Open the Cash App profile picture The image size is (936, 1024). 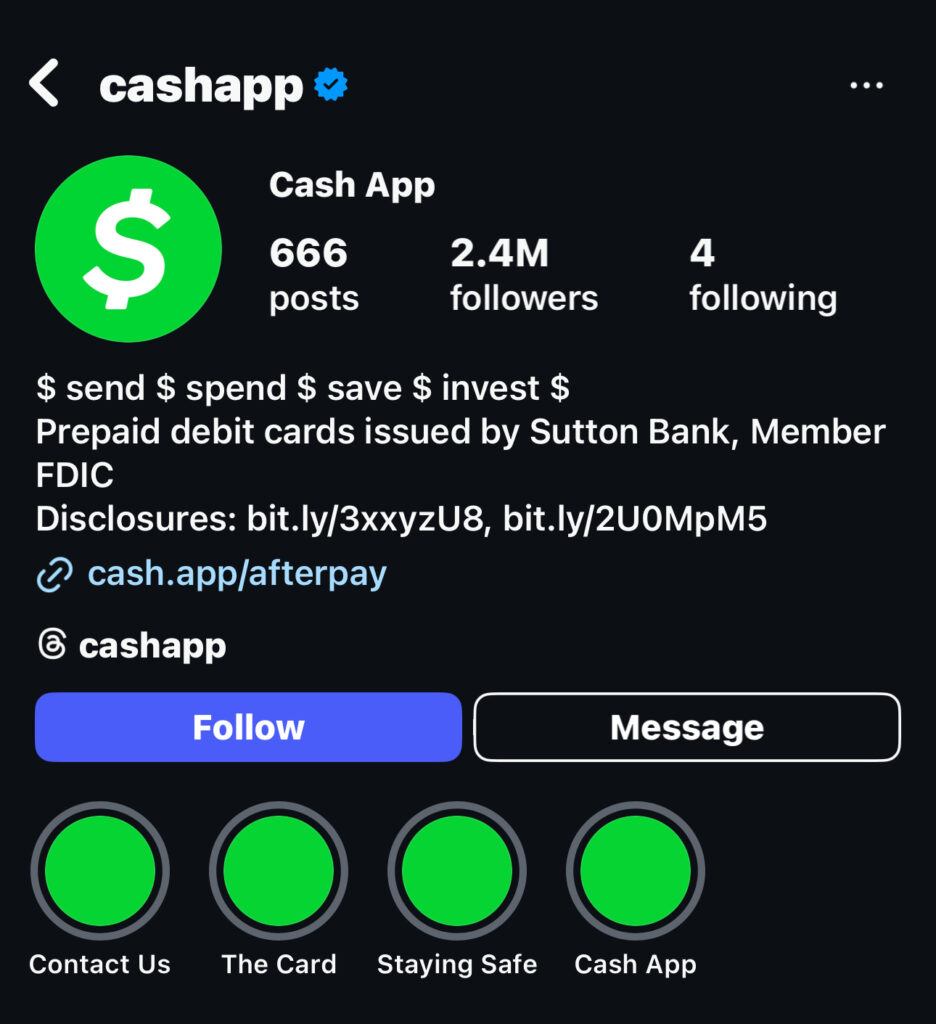pos(128,249)
